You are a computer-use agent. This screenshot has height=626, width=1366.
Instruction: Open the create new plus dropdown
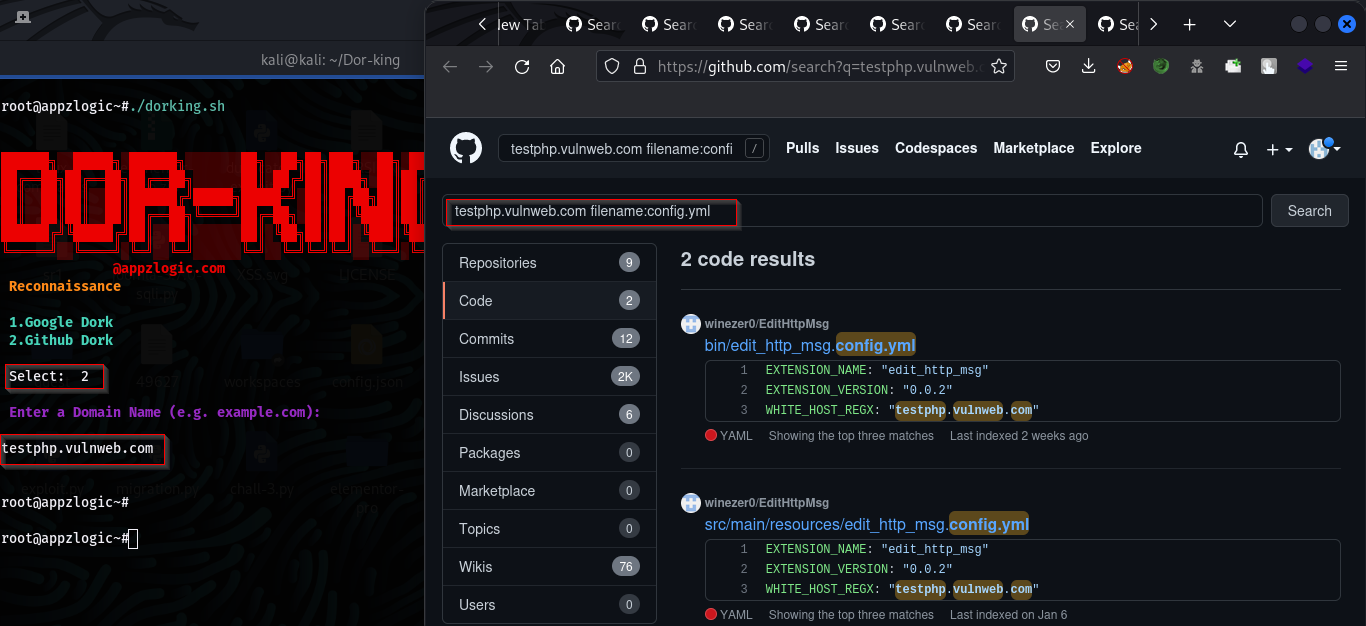[1279, 149]
